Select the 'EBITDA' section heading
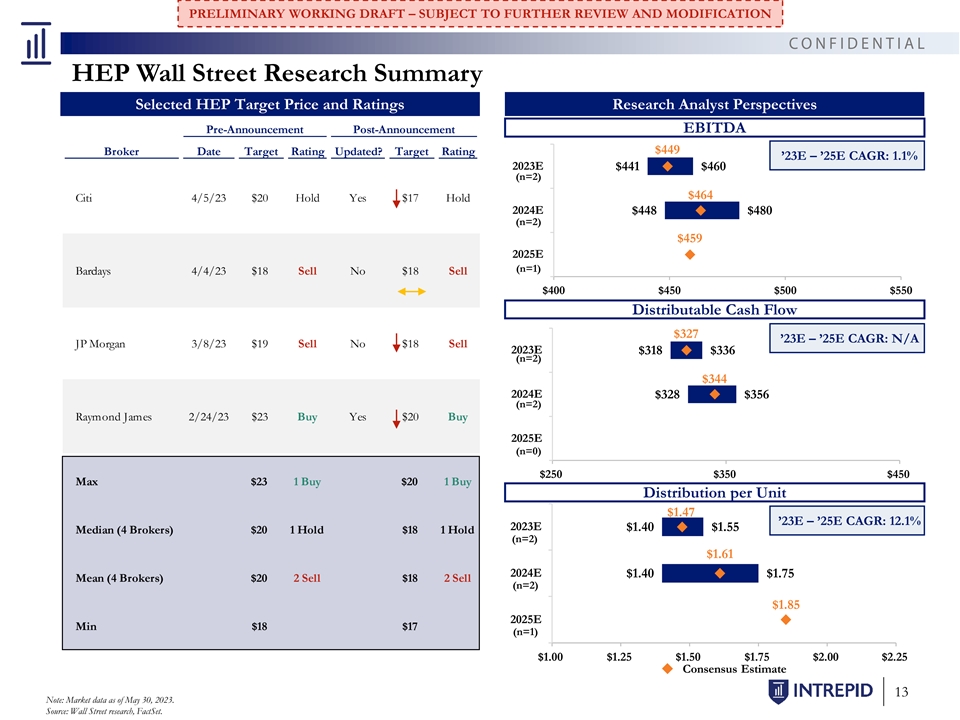Screen dimensions: 960x720 [714, 128]
